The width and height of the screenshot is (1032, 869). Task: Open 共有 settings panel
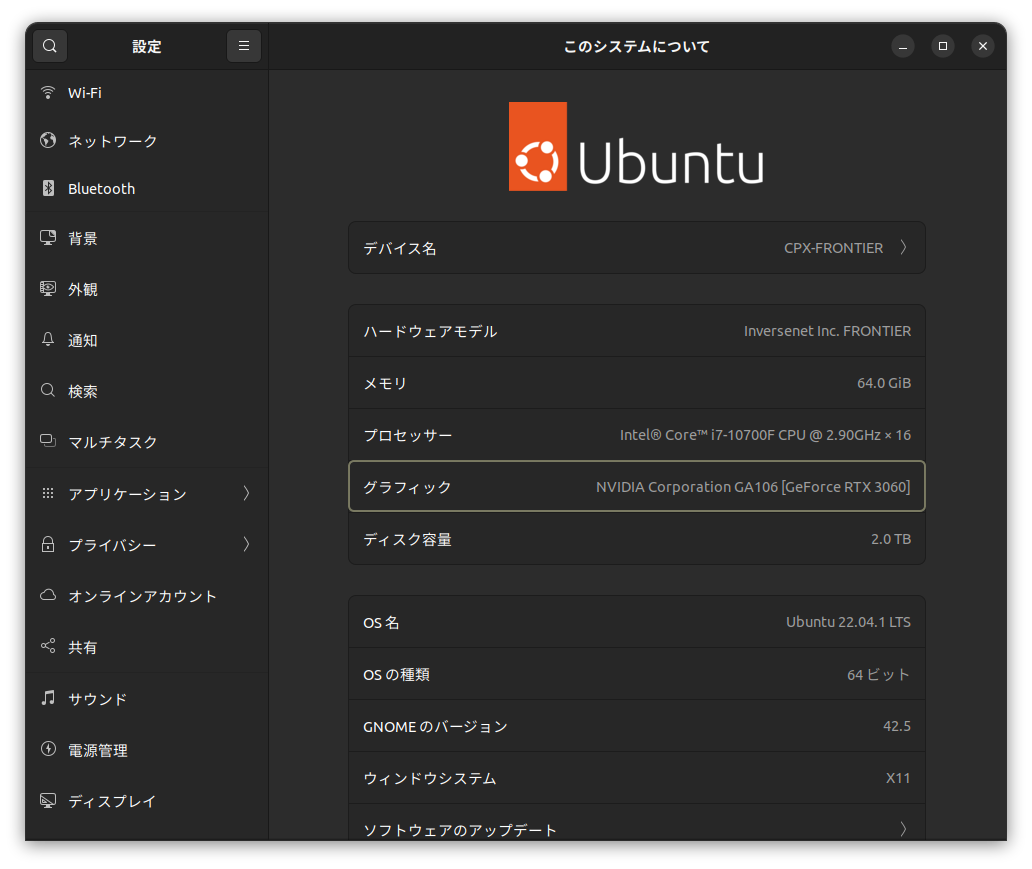147,647
